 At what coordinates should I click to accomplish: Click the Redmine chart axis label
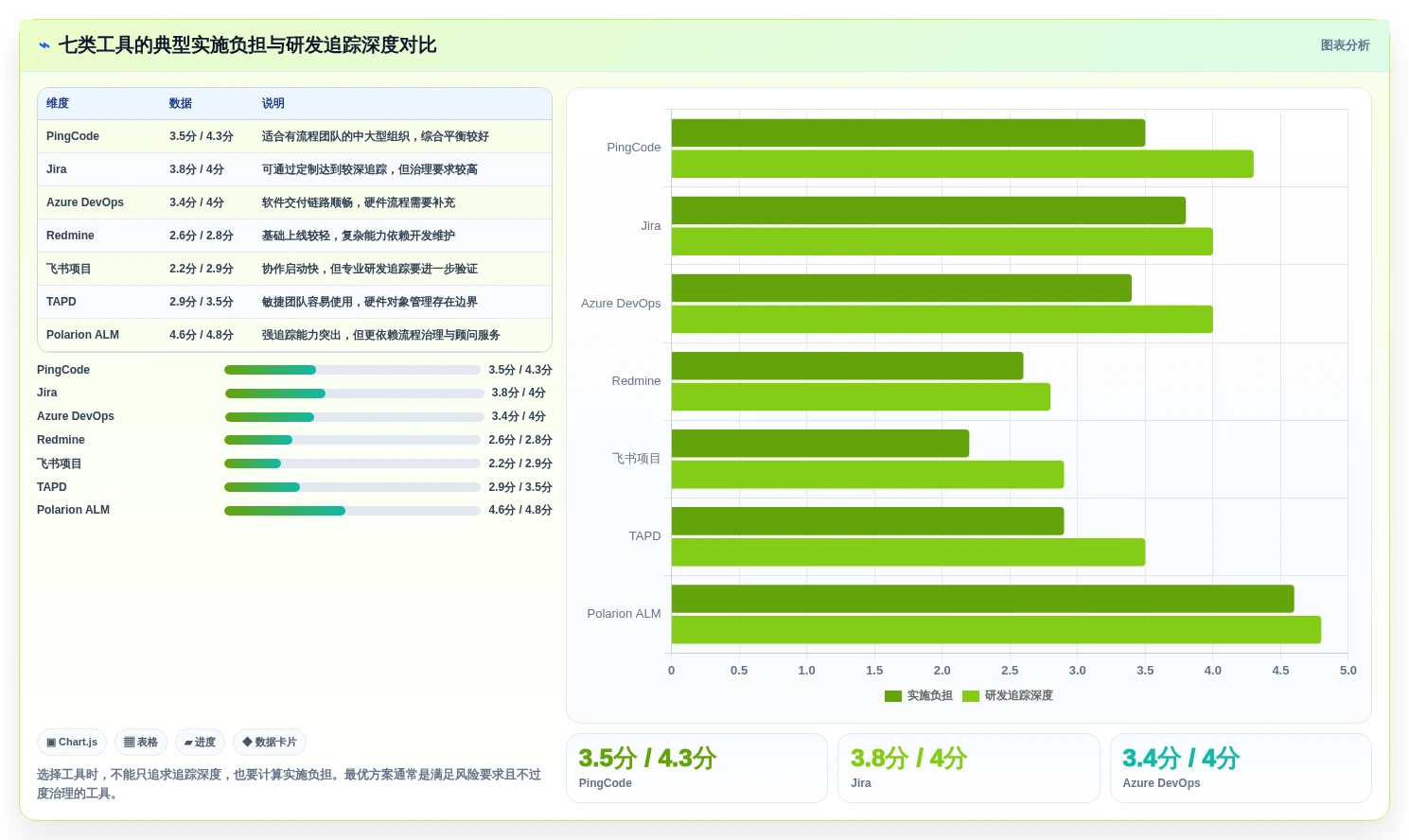[x=636, y=381]
